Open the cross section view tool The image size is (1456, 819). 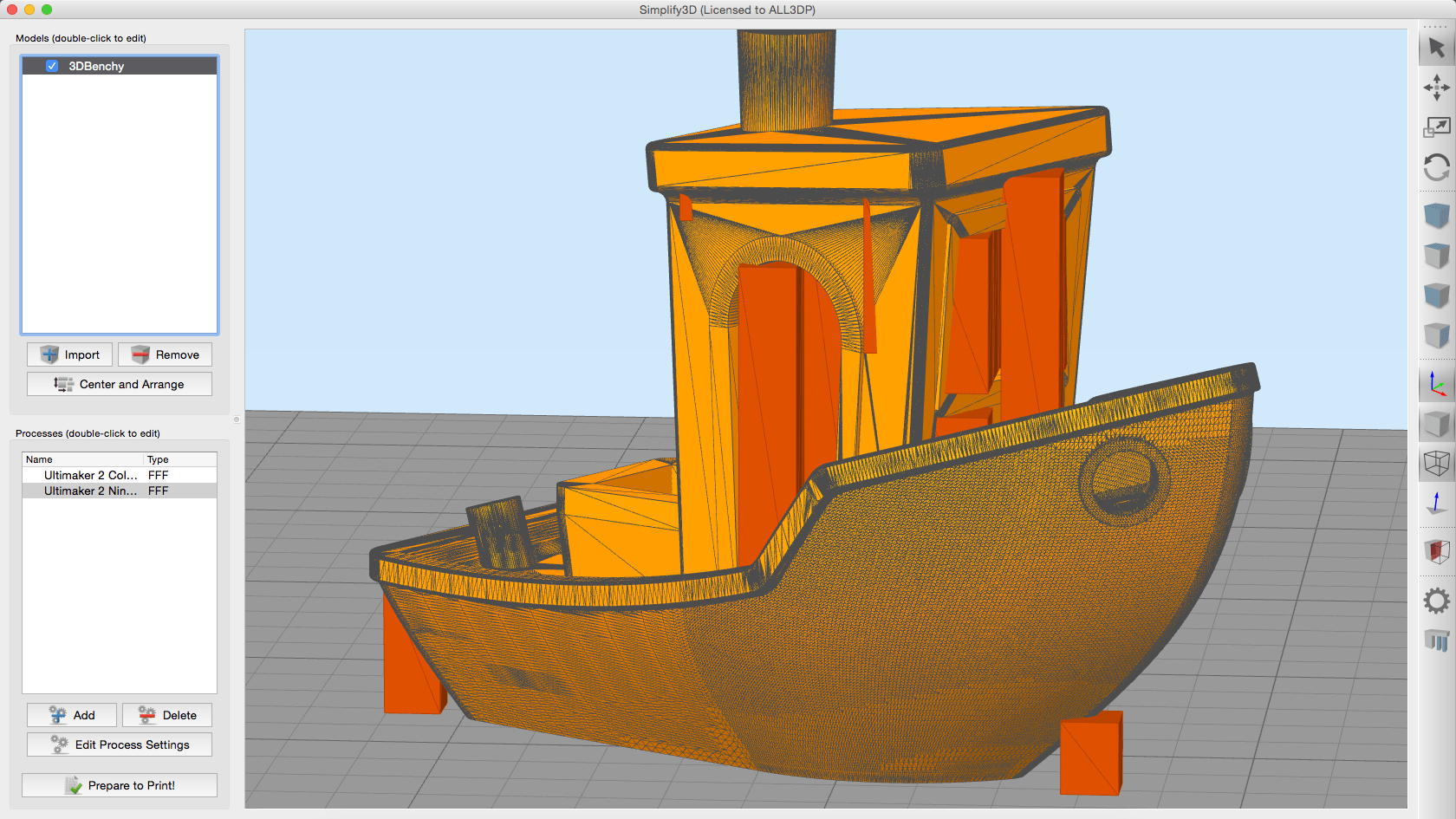pos(1436,551)
